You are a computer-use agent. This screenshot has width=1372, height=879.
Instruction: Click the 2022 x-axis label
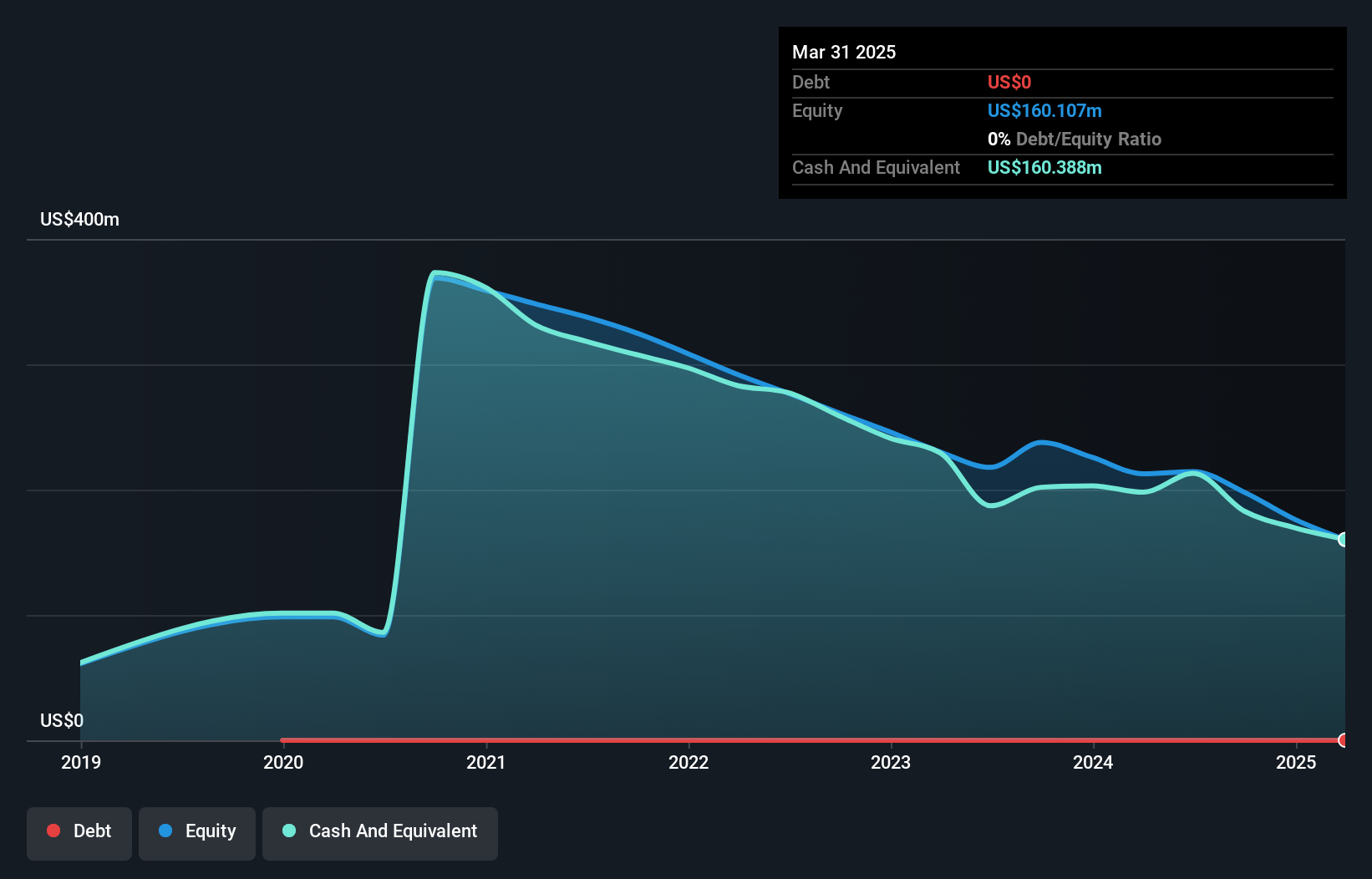pyautogui.click(x=689, y=762)
